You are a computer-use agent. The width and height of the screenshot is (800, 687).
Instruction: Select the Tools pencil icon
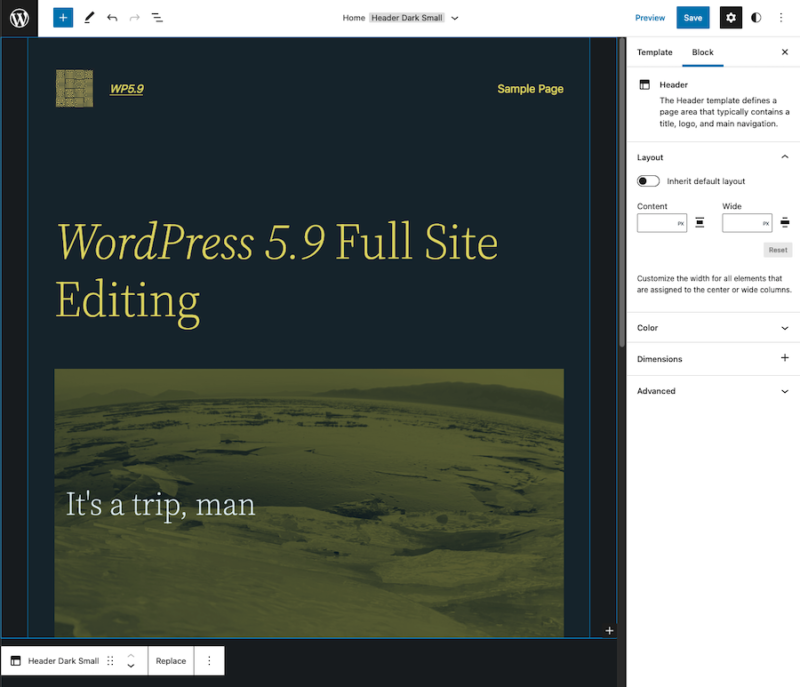click(89, 18)
